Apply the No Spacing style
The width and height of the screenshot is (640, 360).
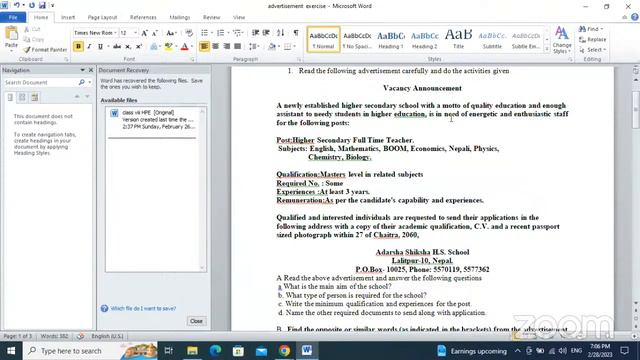coord(357,40)
